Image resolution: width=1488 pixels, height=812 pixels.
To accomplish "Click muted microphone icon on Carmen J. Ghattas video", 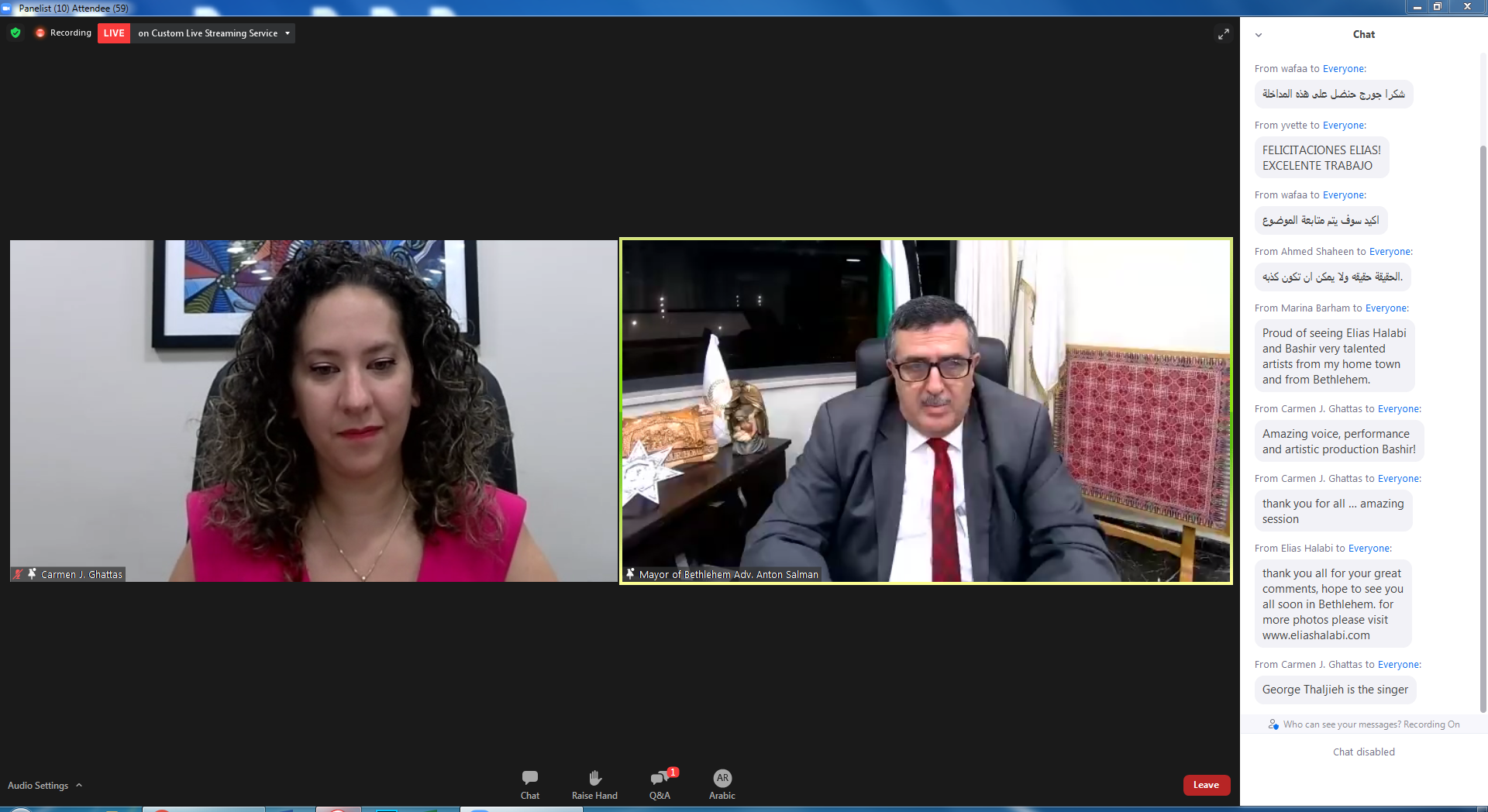I will coord(18,574).
